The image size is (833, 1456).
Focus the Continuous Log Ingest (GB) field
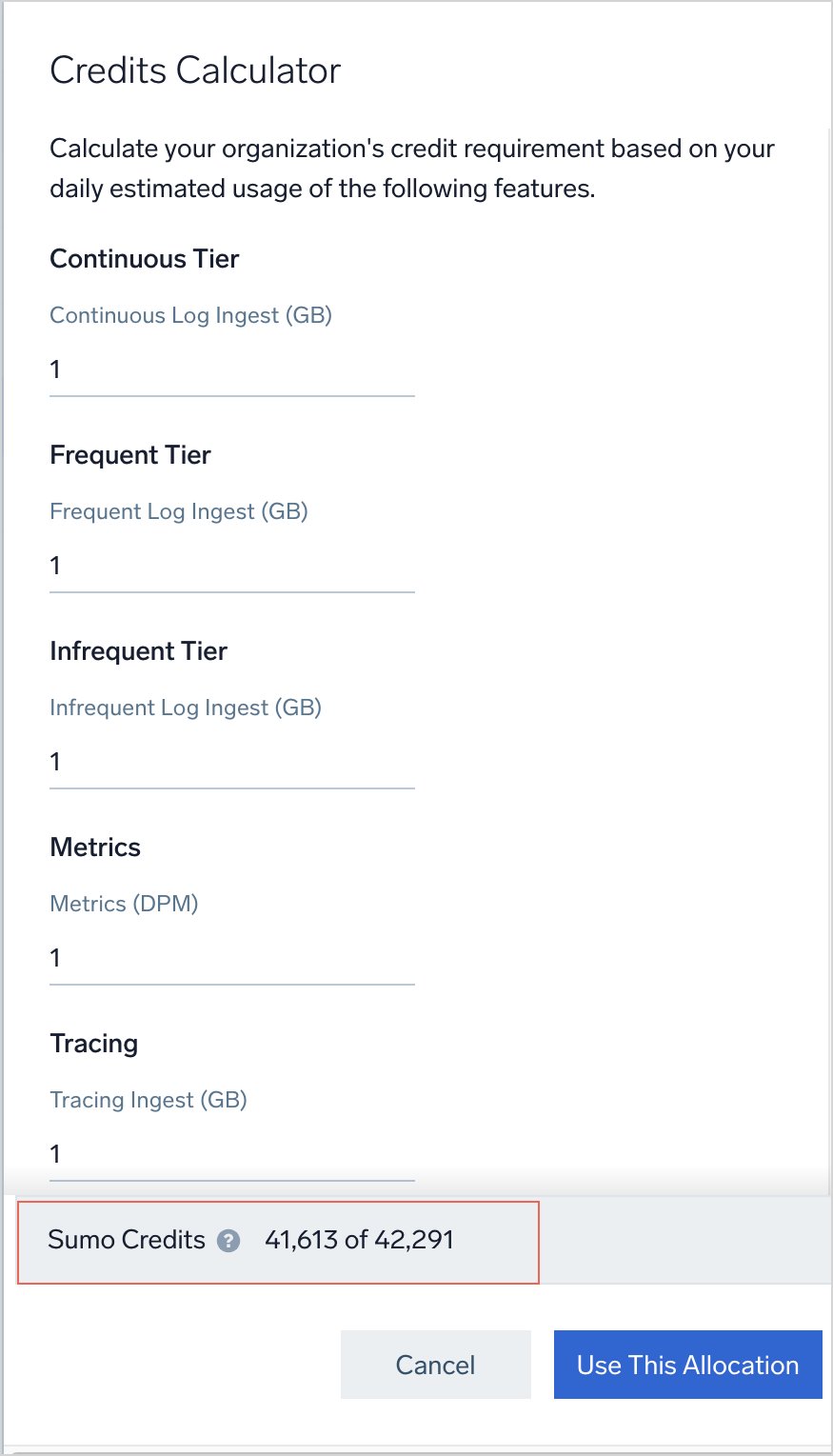[231, 370]
